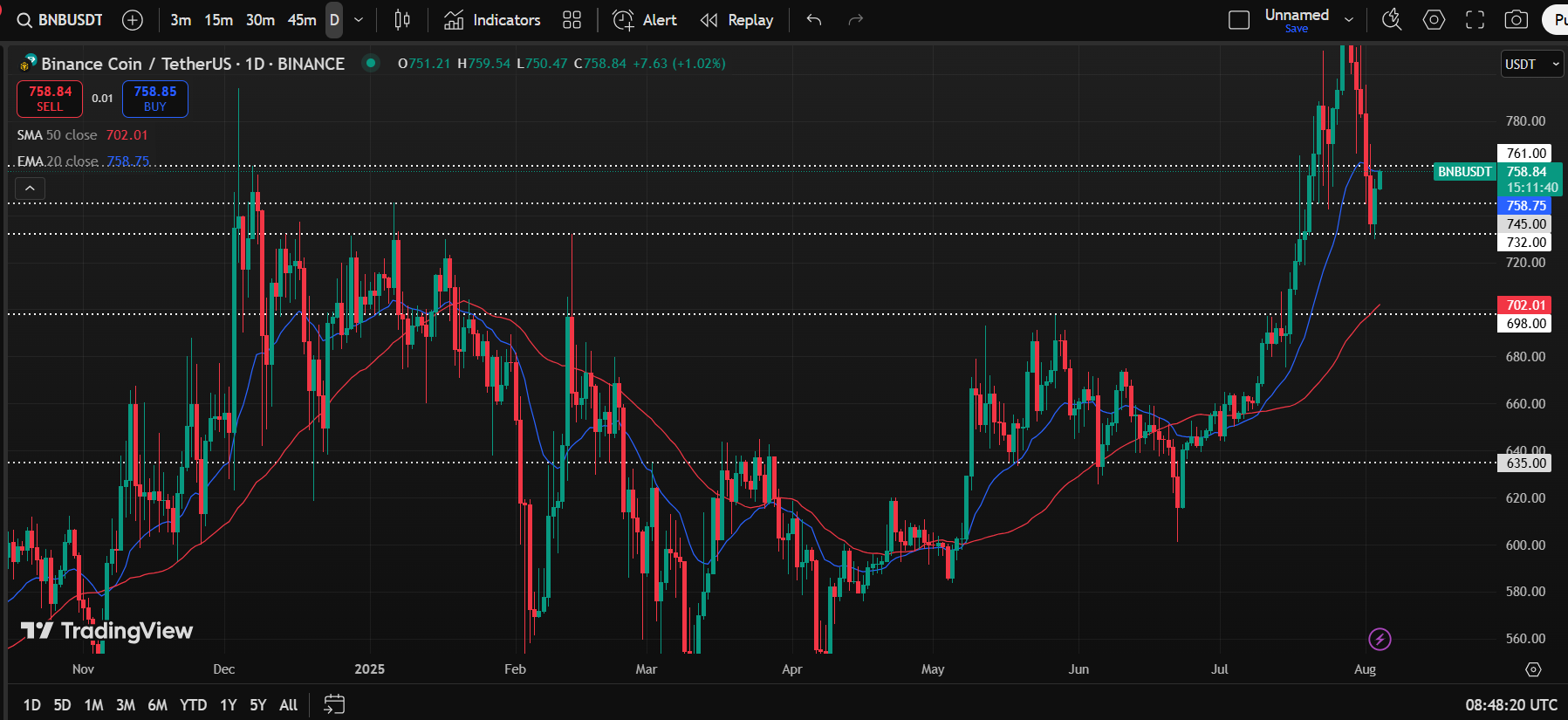Viewport: 1568px width, 720px height.
Task: Select the 15m timeframe
Action: (218, 20)
